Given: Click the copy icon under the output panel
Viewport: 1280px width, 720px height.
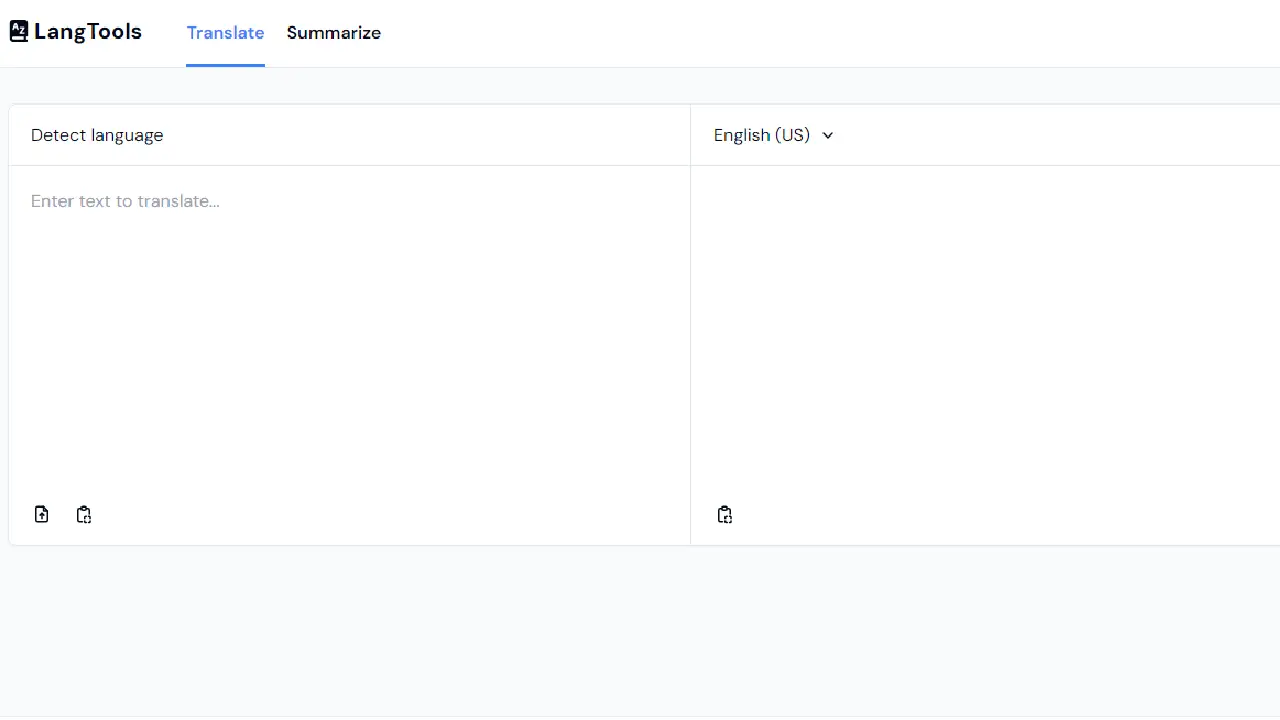Looking at the screenshot, I should tap(724, 514).
